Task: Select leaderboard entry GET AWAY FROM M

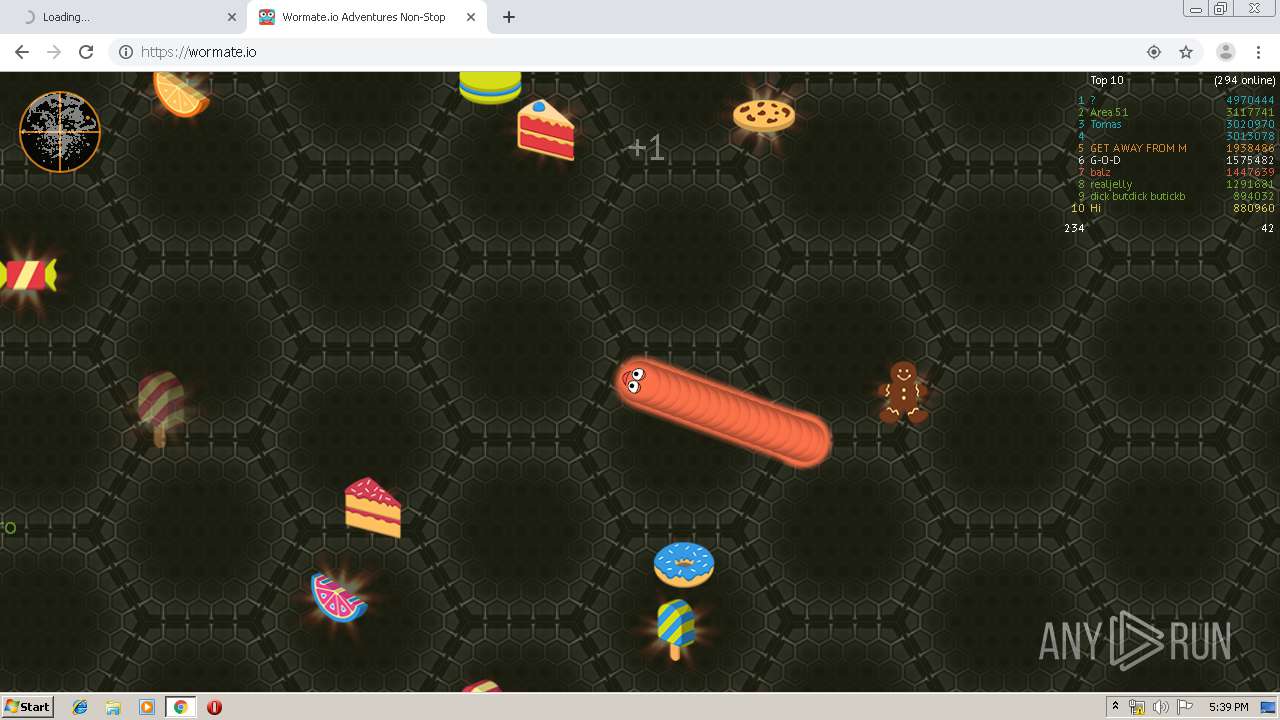Action: [1138, 148]
